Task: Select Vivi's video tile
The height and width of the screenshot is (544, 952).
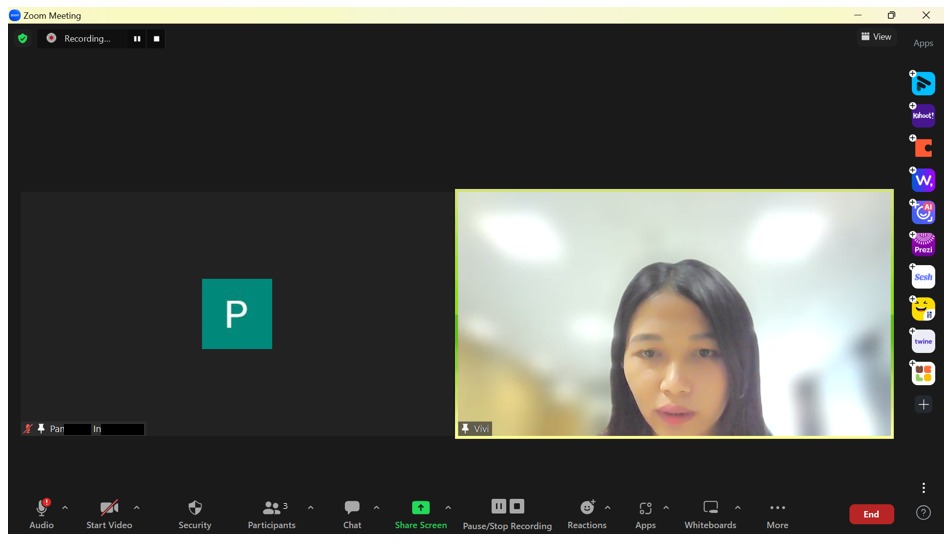Action: click(674, 313)
